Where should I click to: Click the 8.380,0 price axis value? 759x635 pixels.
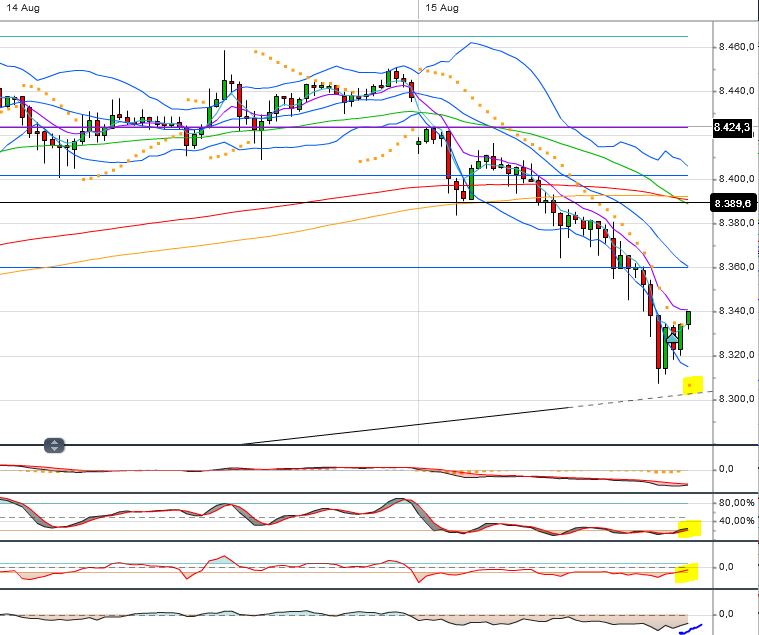(x=736, y=223)
